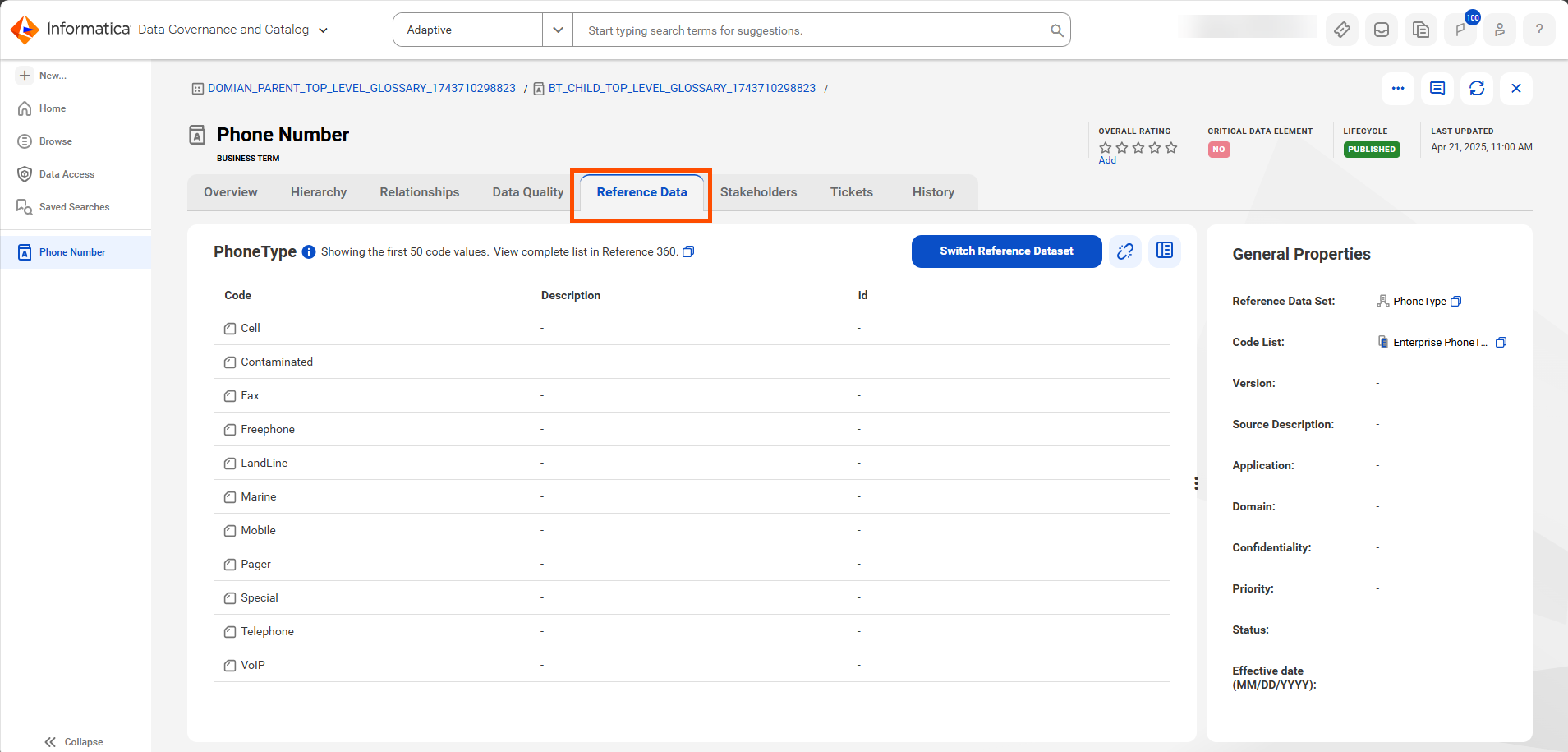This screenshot has height=752, width=1568.
Task: Open the Data Governance and Catalog switcher chevron
Action: click(x=323, y=30)
